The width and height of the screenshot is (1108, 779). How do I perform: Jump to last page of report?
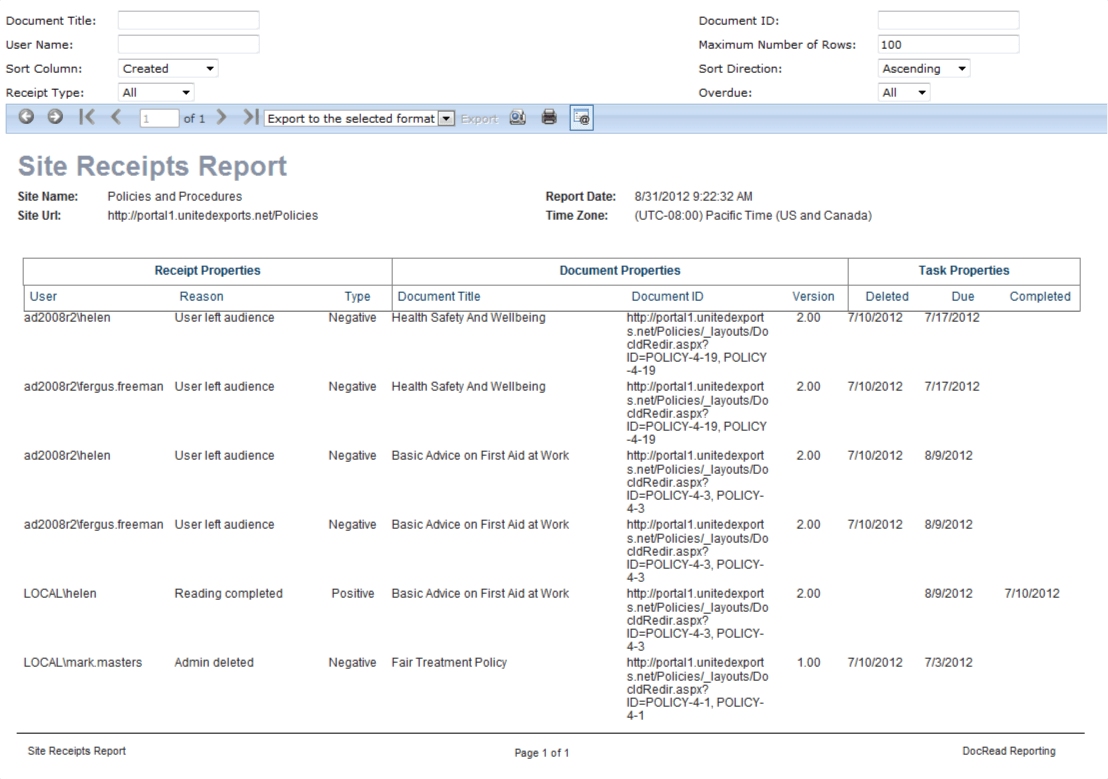(250, 117)
